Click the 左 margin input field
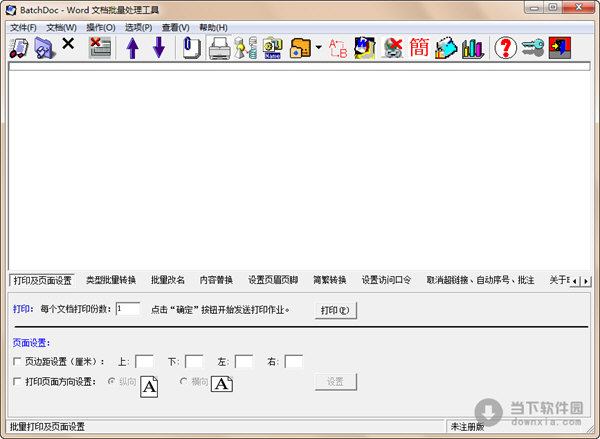The height and width of the screenshot is (439, 600). point(244,361)
